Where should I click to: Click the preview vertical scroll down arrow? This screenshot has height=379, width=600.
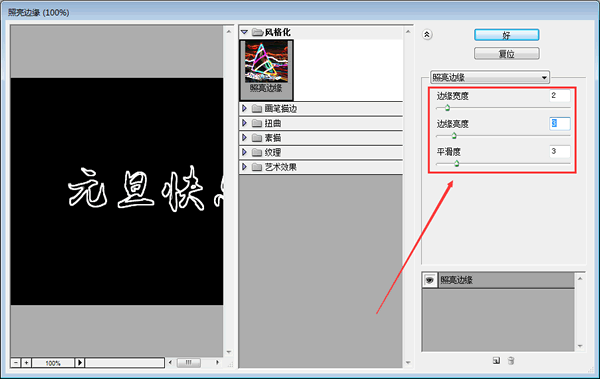coord(229,352)
